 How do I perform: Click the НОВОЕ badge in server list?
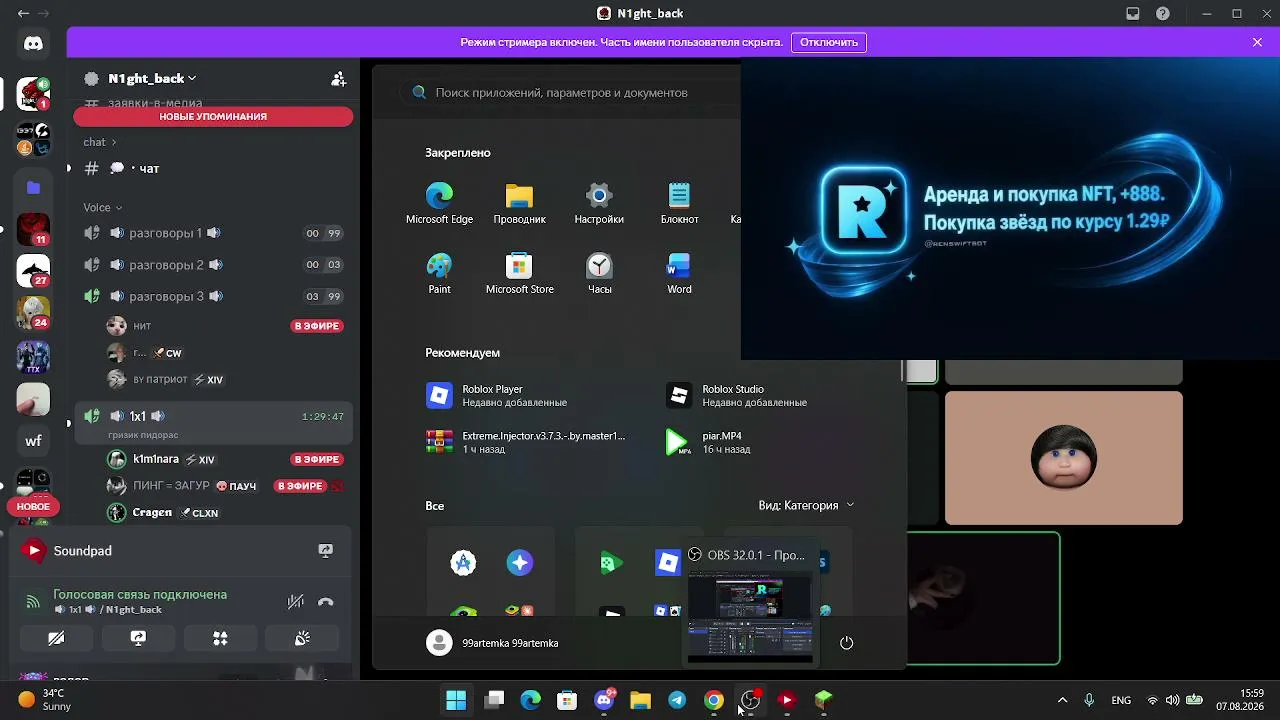coord(33,506)
